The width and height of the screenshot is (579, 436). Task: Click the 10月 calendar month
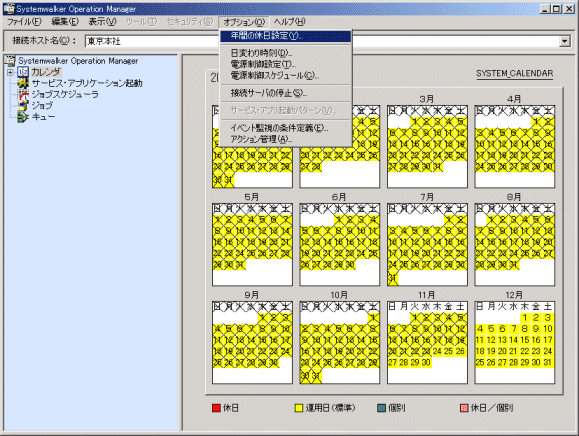click(340, 343)
